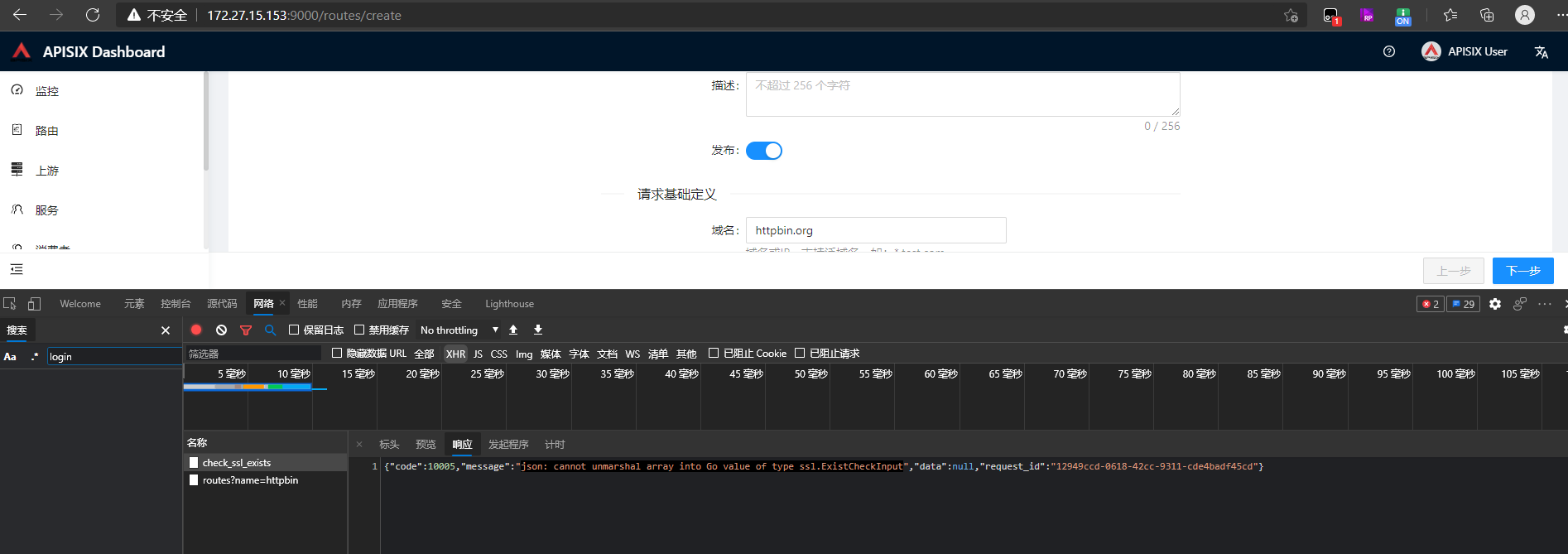The width and height of the screenshot is (1568, 554).
Task: Filter requests by JS type
Action: (478, 354)
